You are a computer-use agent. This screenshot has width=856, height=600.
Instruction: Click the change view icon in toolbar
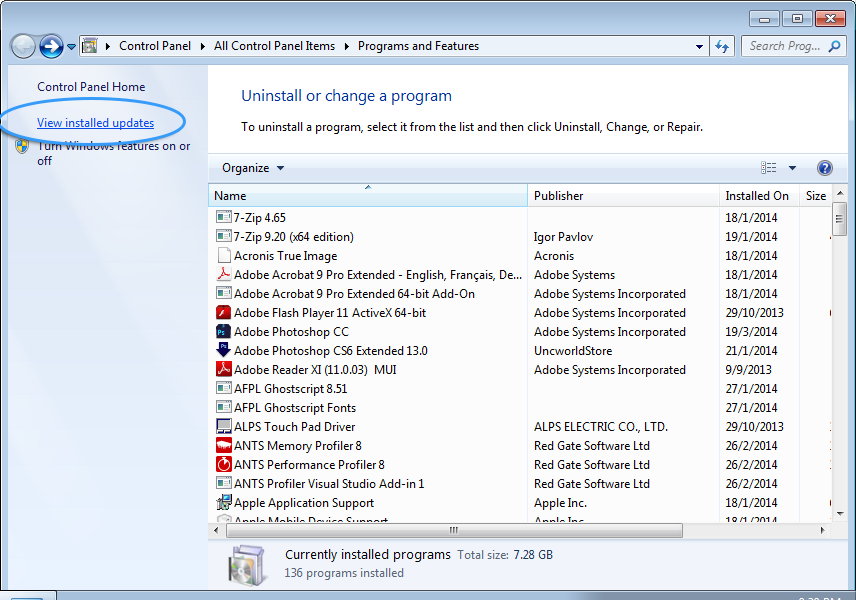click(x=769, y=168)
